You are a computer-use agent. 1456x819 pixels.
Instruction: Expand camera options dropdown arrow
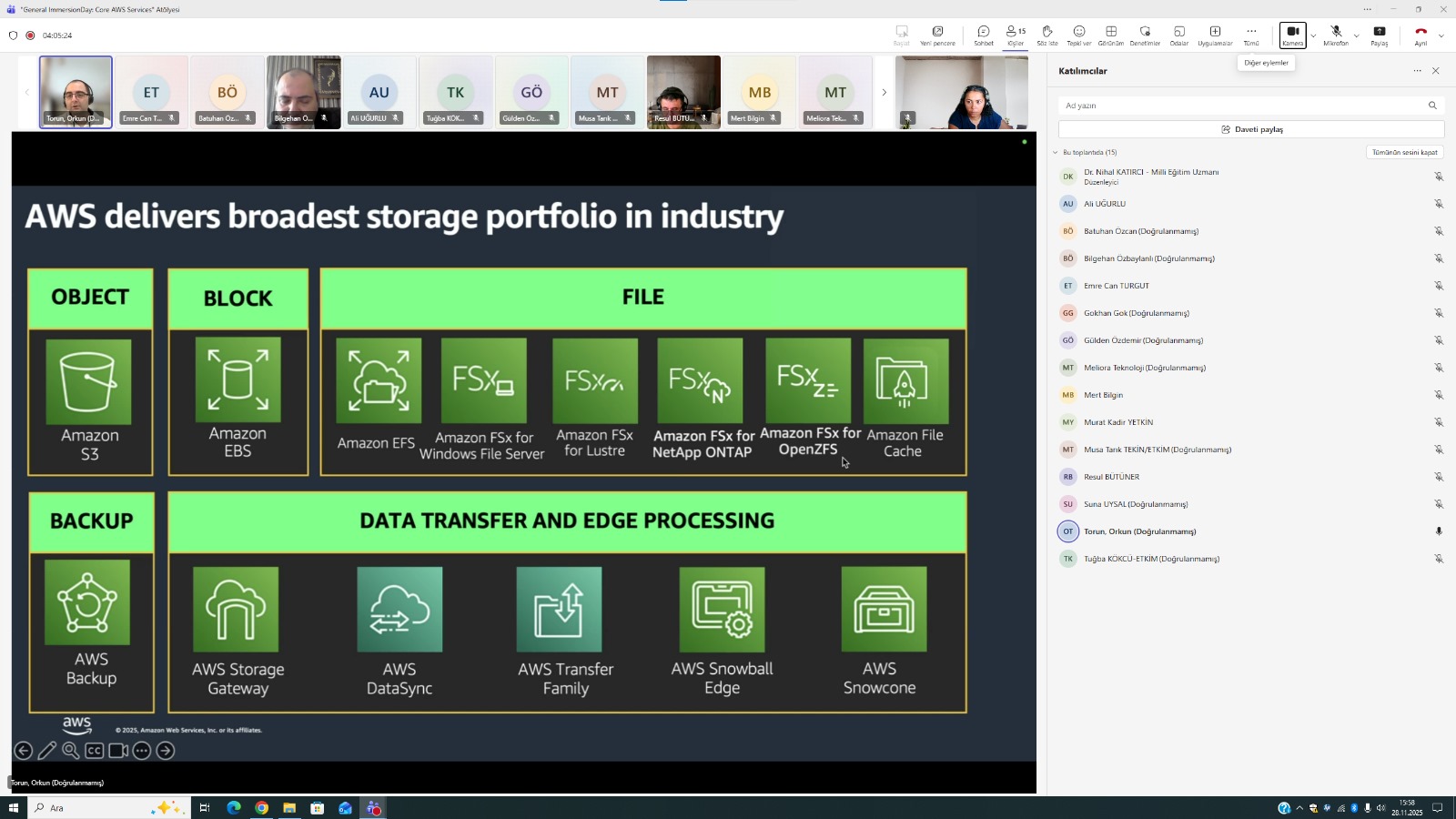pos(1313,36)
